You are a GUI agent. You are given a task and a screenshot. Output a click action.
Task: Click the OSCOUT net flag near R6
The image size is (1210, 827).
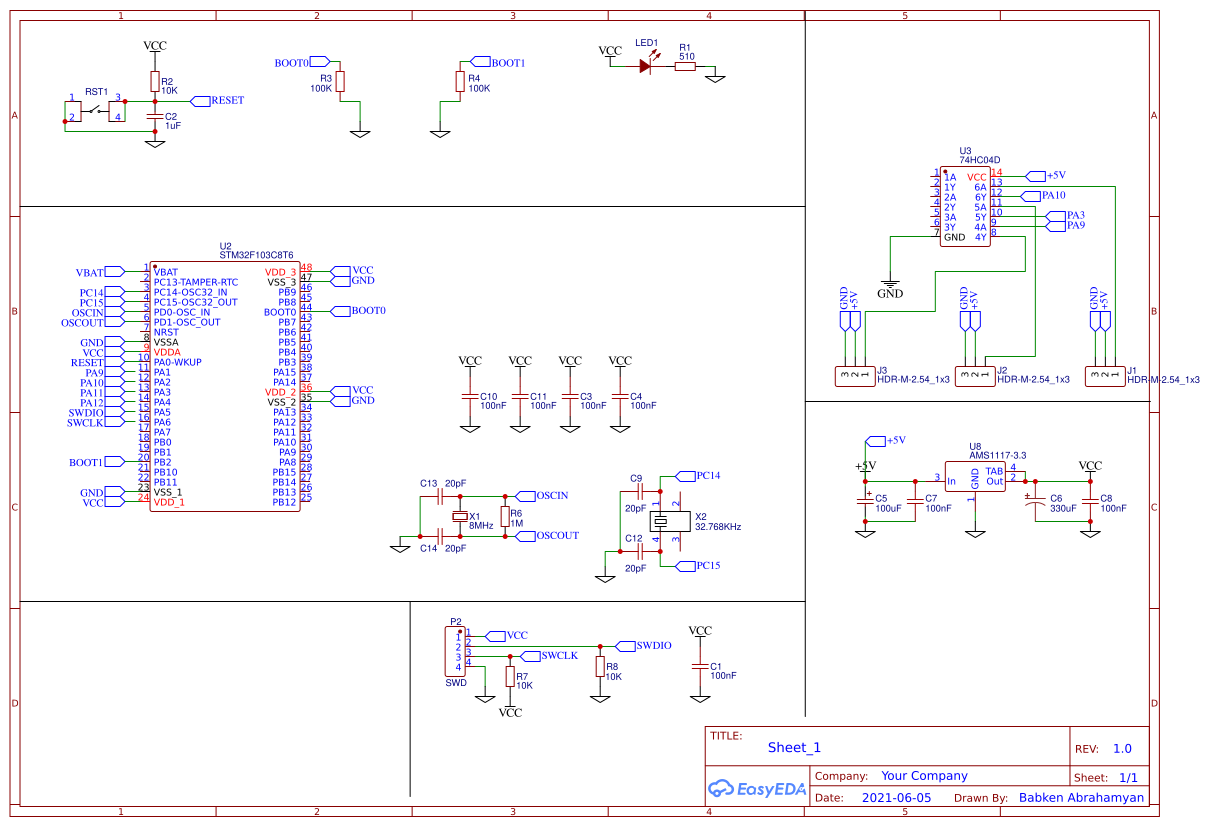click(549, 536)
